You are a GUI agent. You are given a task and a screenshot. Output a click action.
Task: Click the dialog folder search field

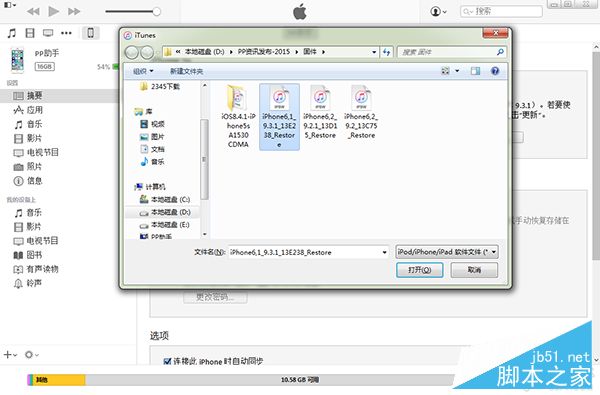(452, 52)
